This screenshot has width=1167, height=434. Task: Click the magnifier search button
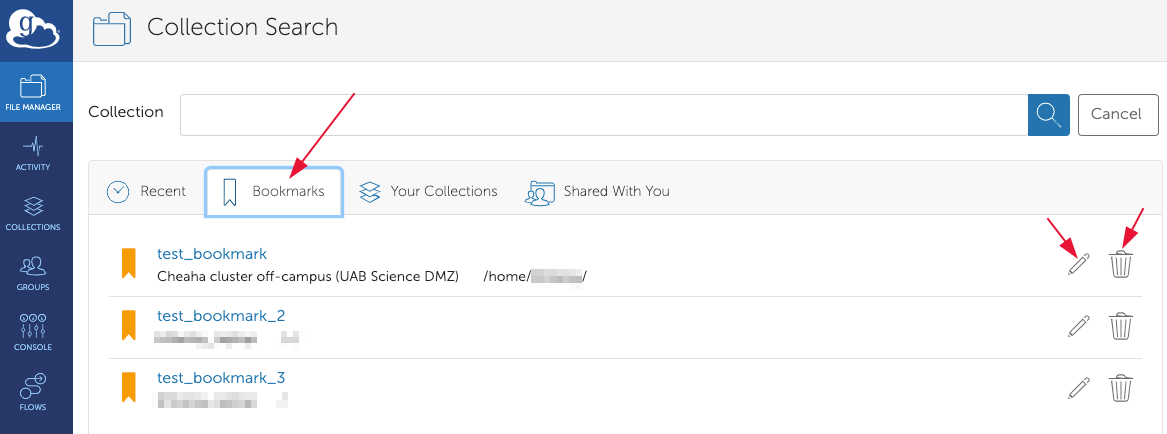[x=1049, y=115]
